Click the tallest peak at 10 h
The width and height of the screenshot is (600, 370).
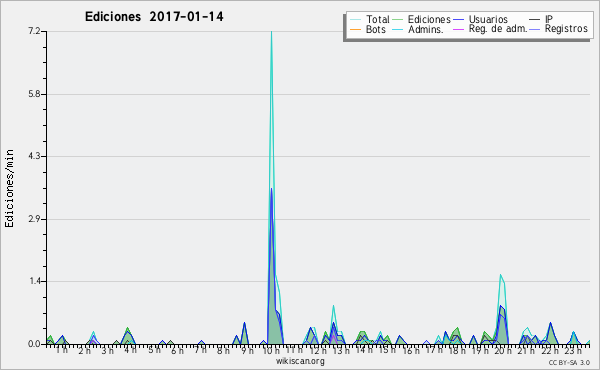coord(271,33)
